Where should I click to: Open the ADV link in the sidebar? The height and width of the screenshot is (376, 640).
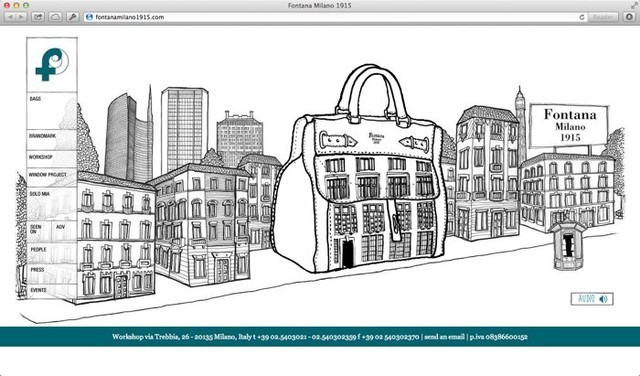60,227
